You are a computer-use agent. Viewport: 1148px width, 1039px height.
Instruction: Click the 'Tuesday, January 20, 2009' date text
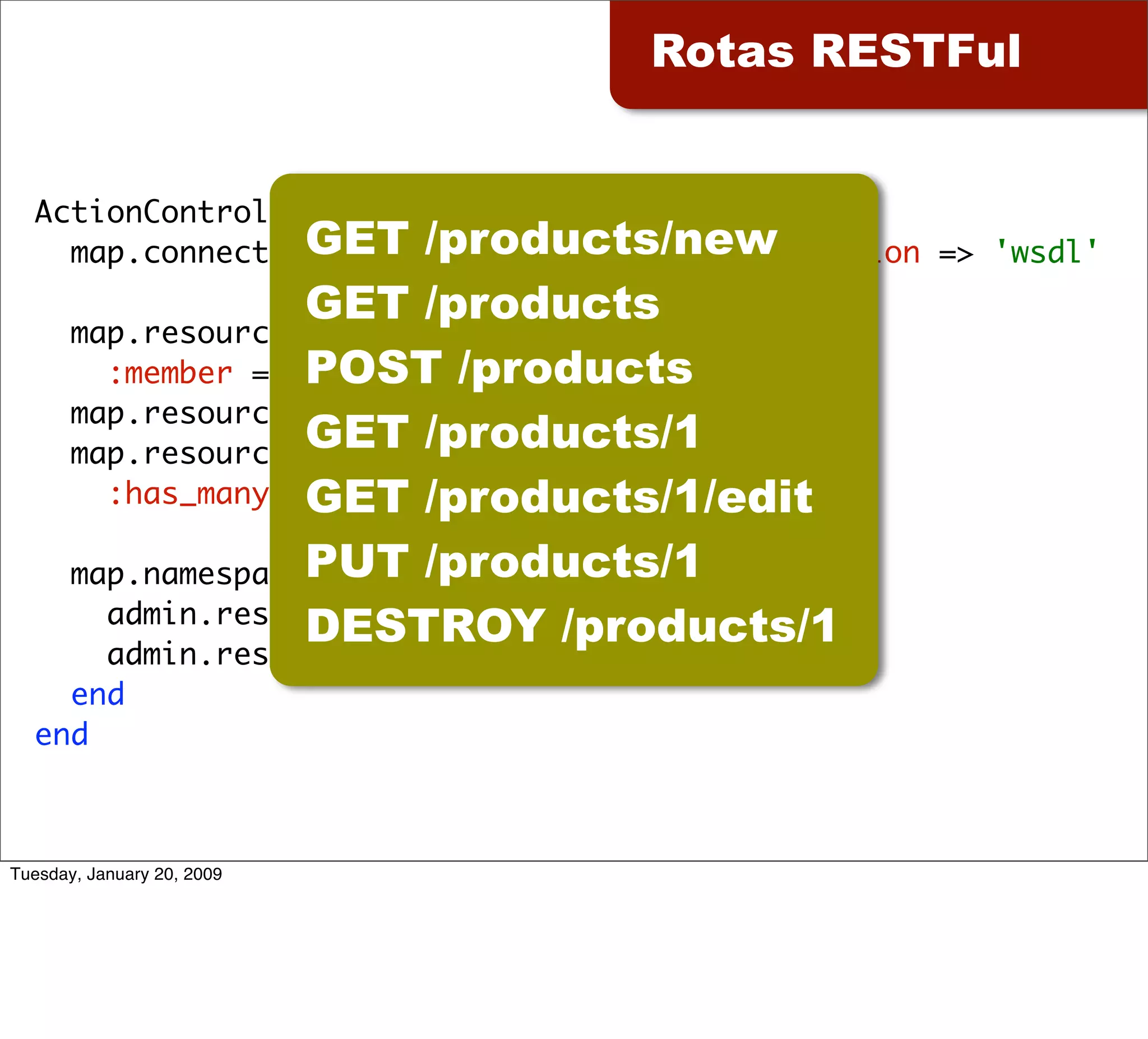(x=116, y=874)
